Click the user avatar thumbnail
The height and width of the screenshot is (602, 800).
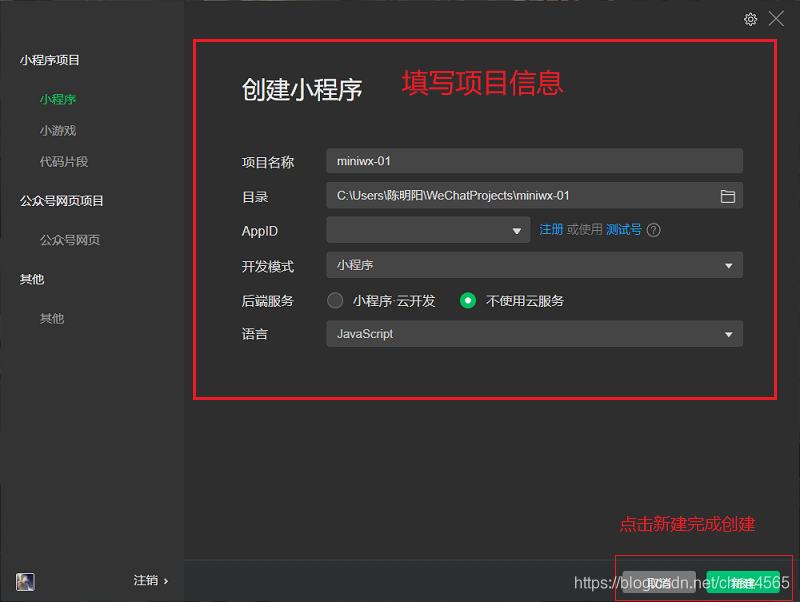(x=25, y=581)
